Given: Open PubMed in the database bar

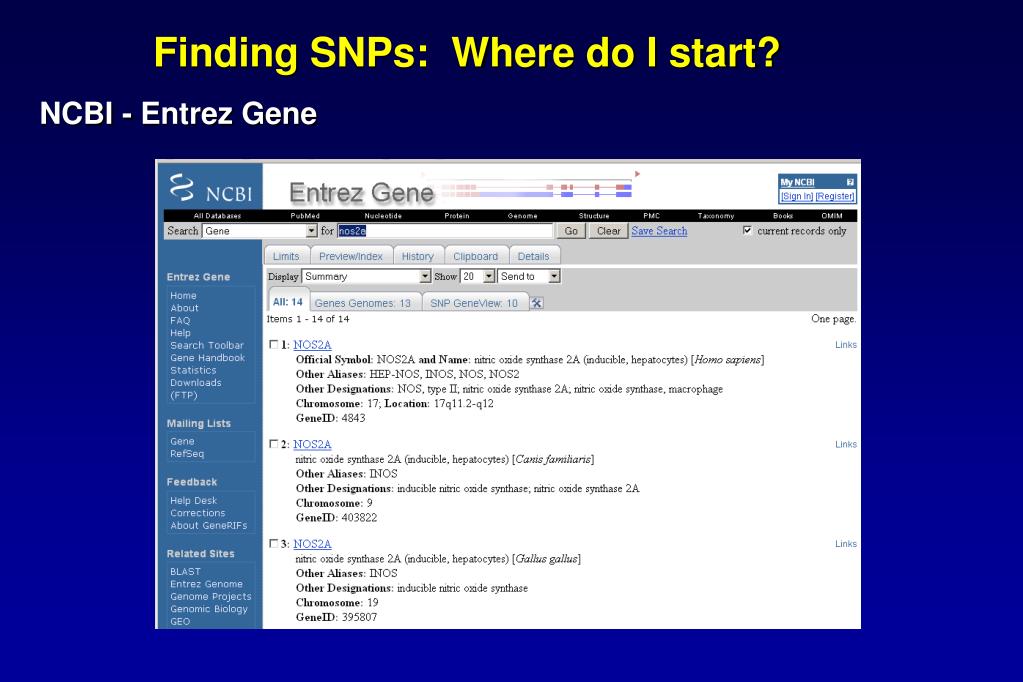Looking at the screenshot, I should click(x=305, y=215).
